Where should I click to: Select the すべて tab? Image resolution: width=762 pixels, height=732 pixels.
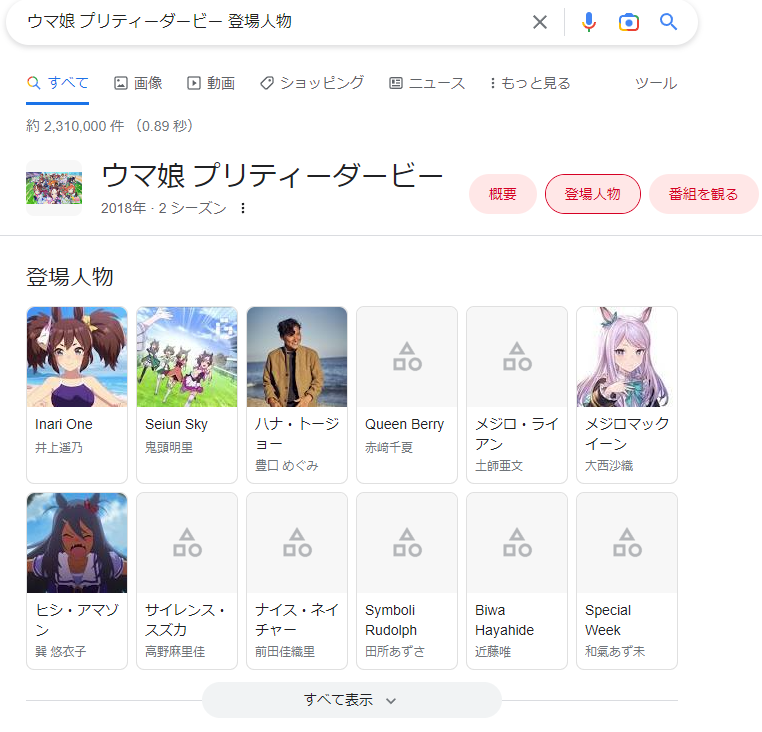click(x=57, y=83)
